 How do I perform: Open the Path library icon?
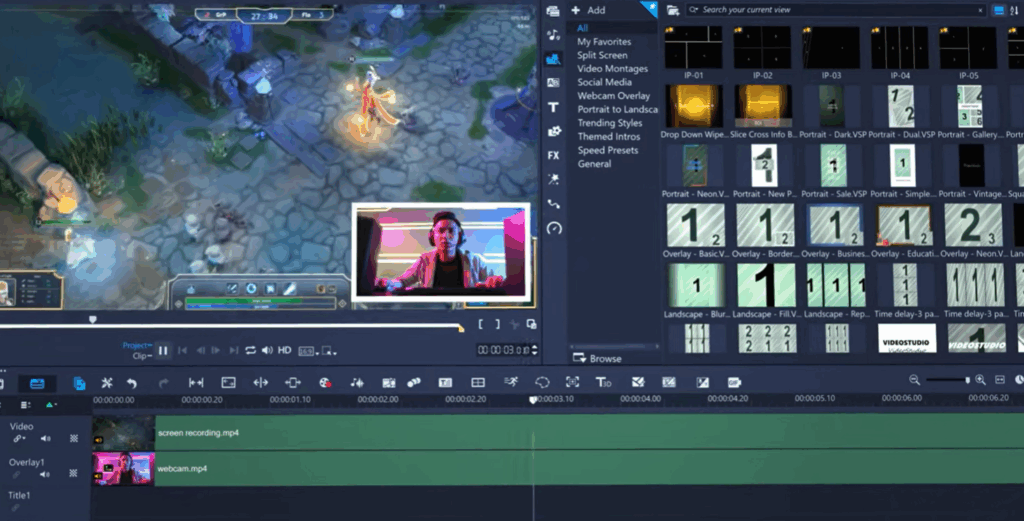pyautogui.click(x=553, y=204)
